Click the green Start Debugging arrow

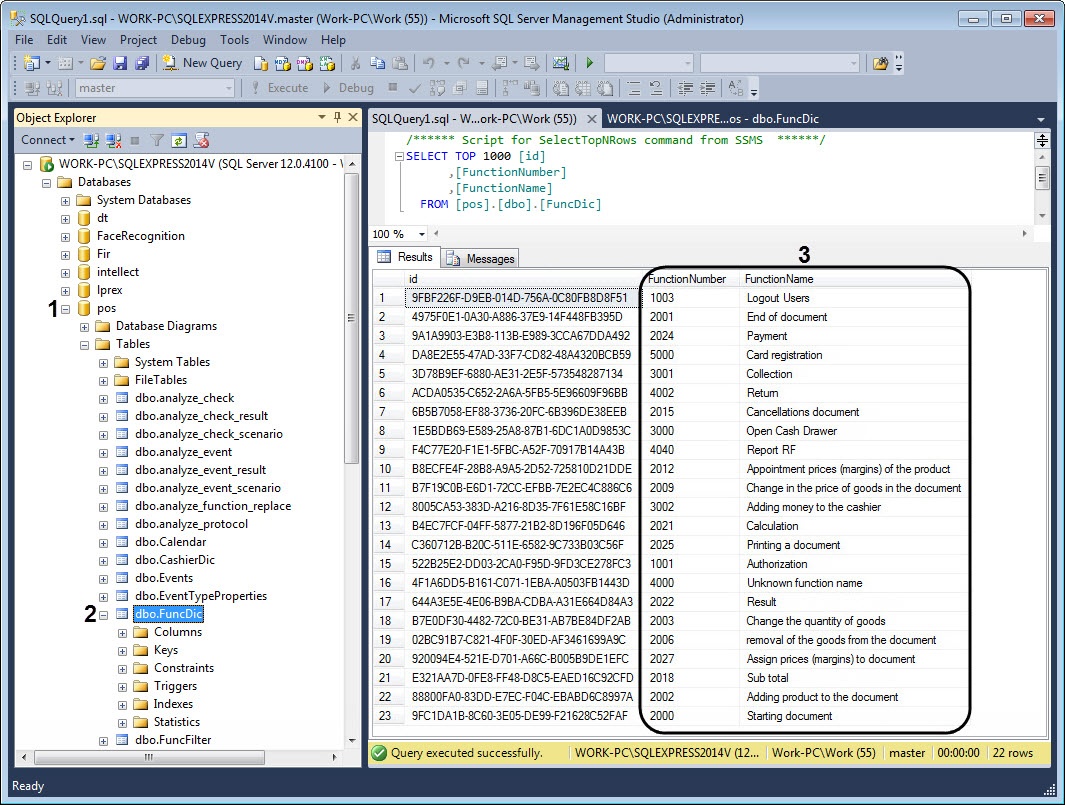point(590,63)
